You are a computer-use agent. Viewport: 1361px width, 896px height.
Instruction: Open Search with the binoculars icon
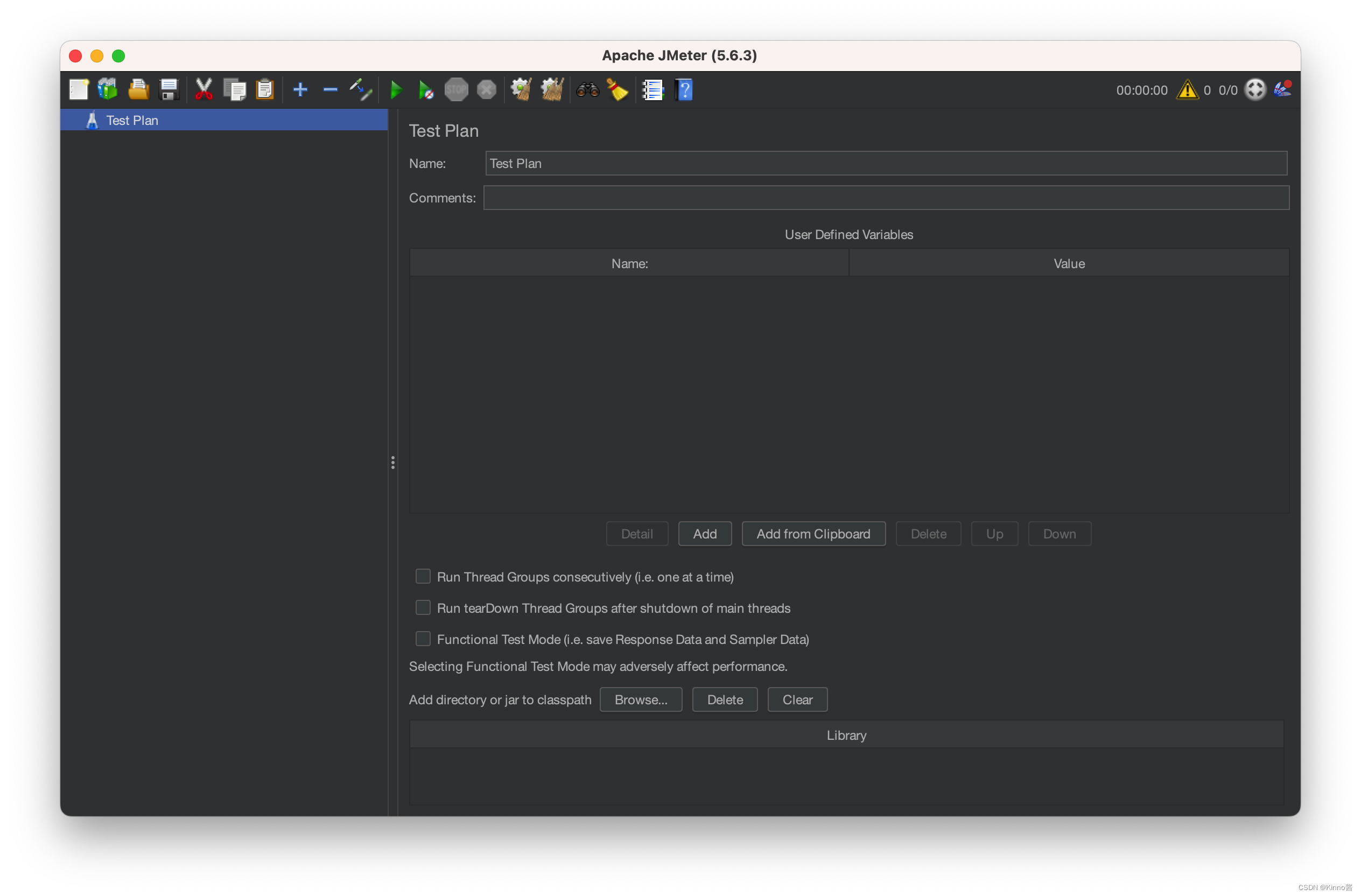(587, 90)
